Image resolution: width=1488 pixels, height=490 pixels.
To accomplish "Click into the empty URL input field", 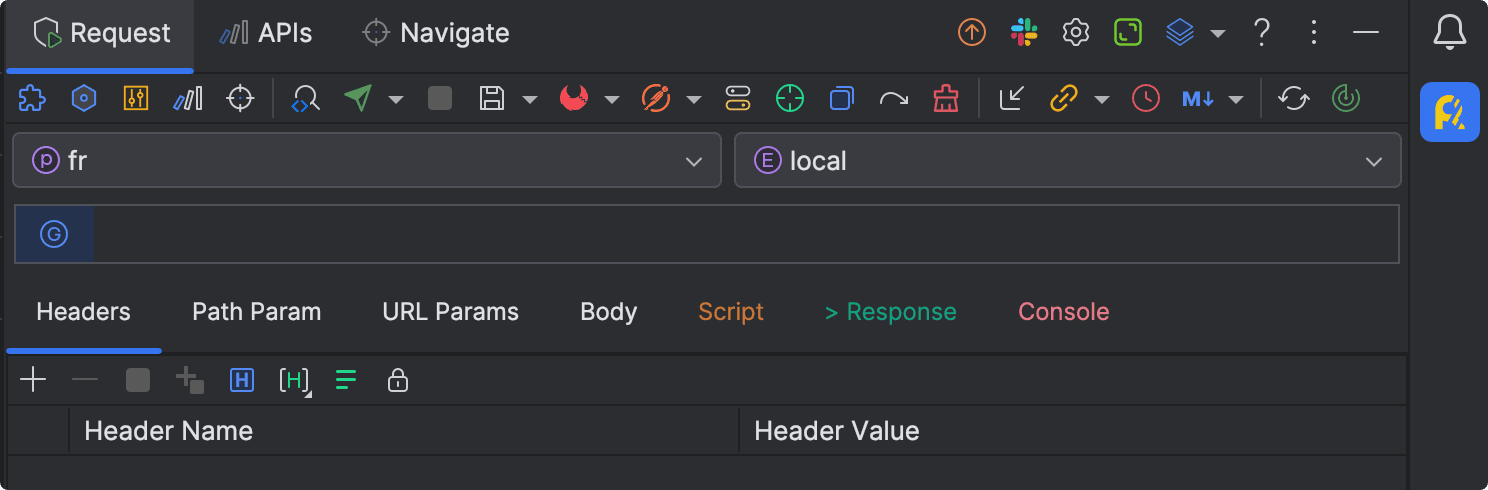I will point(745,234).
